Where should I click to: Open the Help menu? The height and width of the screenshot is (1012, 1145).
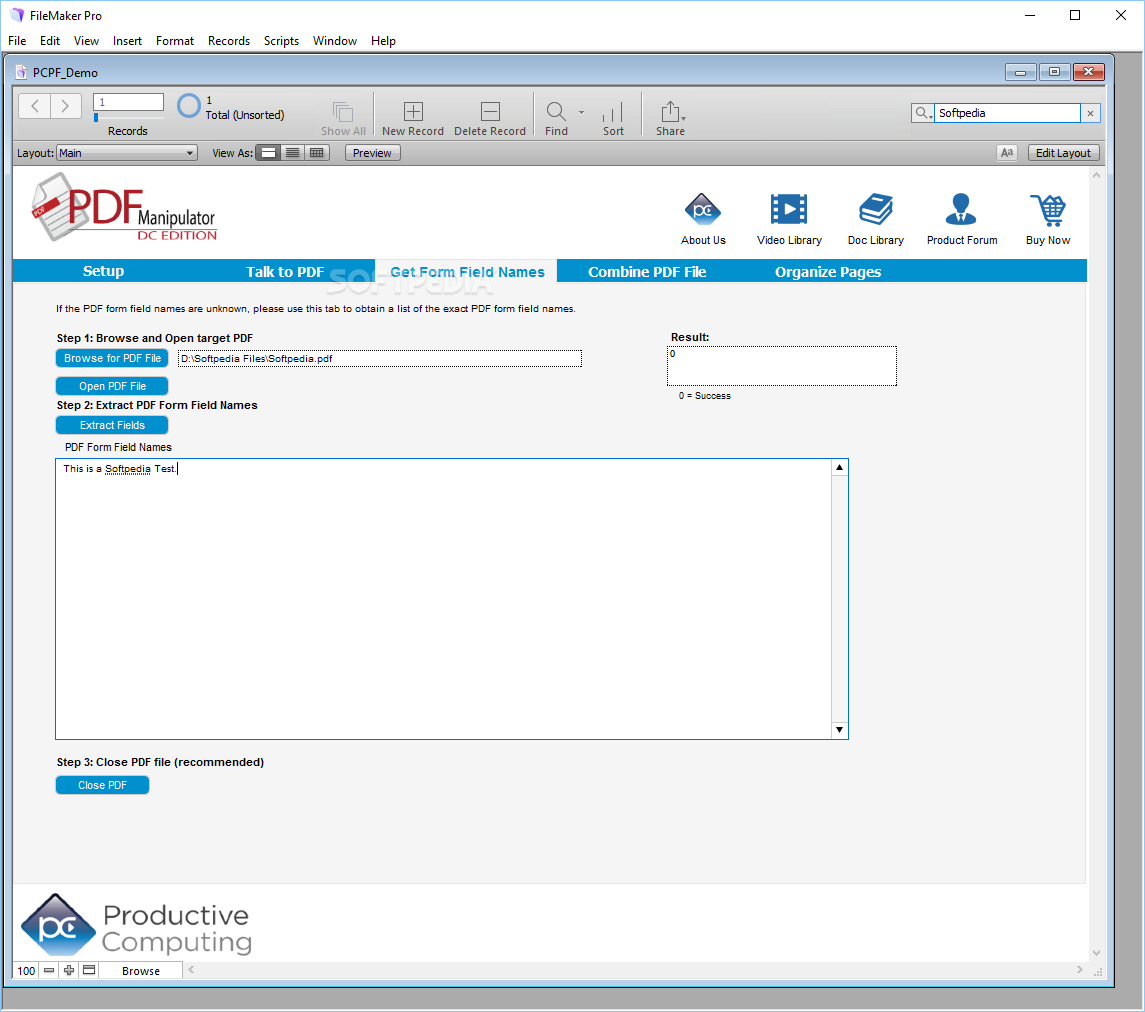(x=383, y=41)
